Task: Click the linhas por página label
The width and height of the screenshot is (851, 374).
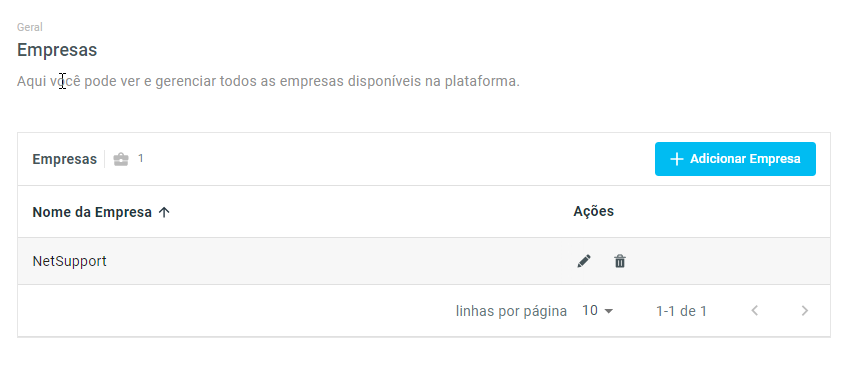Action: coord(511,312)
